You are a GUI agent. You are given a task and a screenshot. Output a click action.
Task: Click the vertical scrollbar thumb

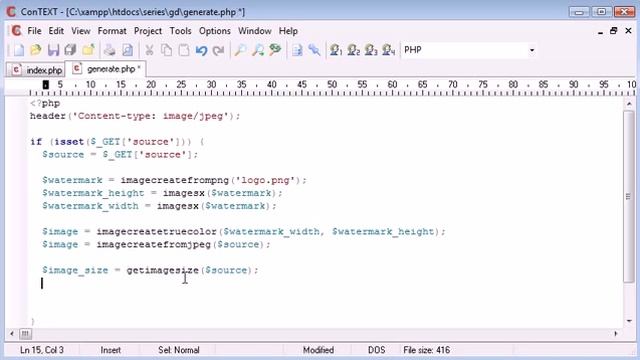[x=629, y=196]
